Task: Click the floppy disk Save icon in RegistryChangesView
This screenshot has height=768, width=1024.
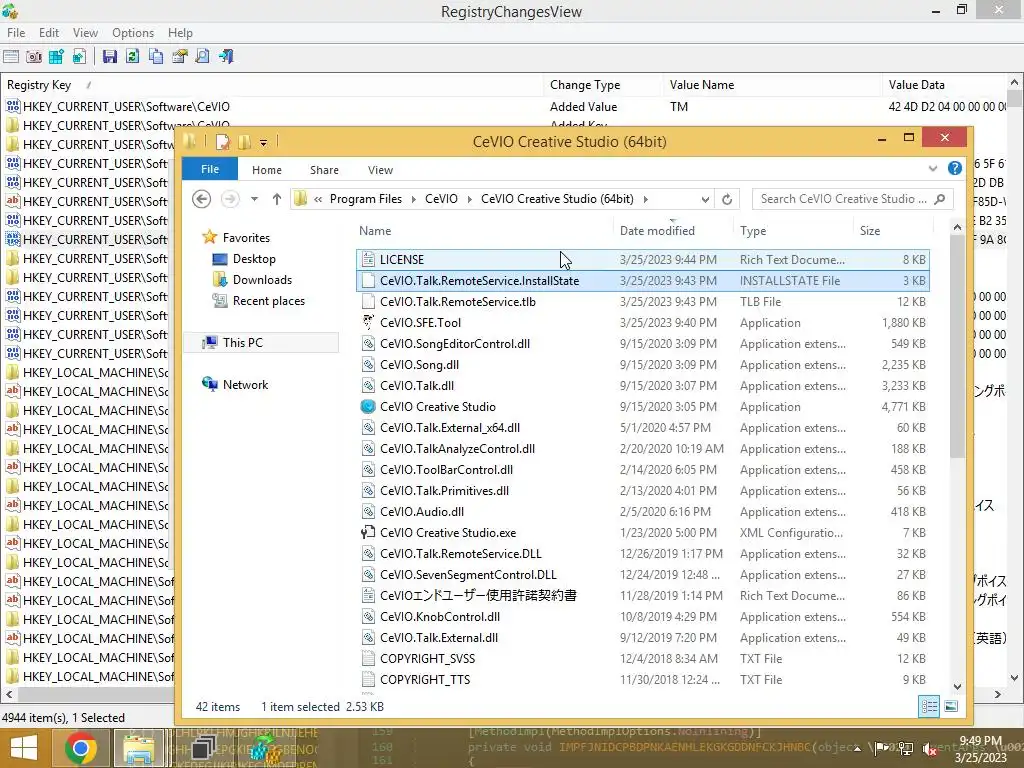Action: [x=110, y=57]
